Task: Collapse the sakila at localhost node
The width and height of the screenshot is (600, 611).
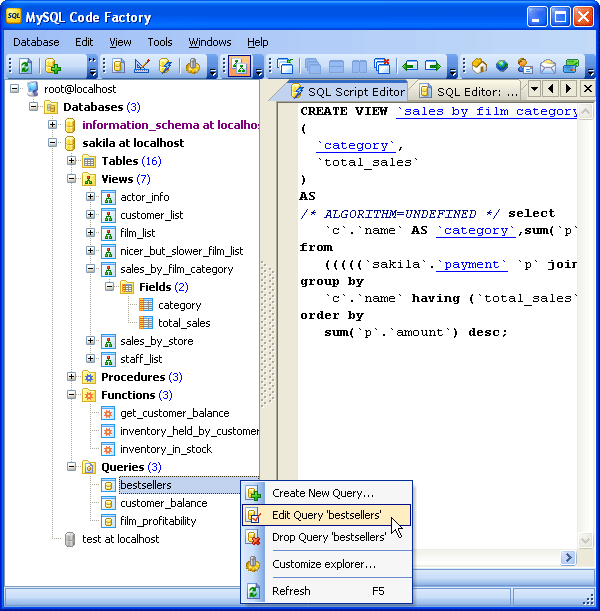Action: point(52,143)
